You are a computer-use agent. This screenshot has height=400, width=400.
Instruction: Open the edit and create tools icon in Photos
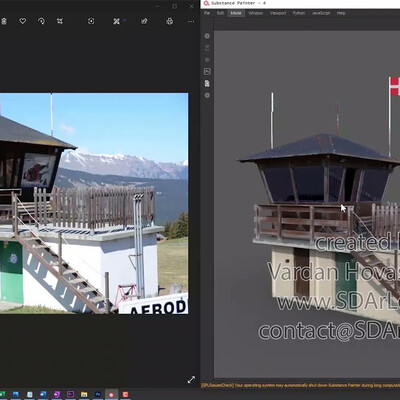pos(116,21)
